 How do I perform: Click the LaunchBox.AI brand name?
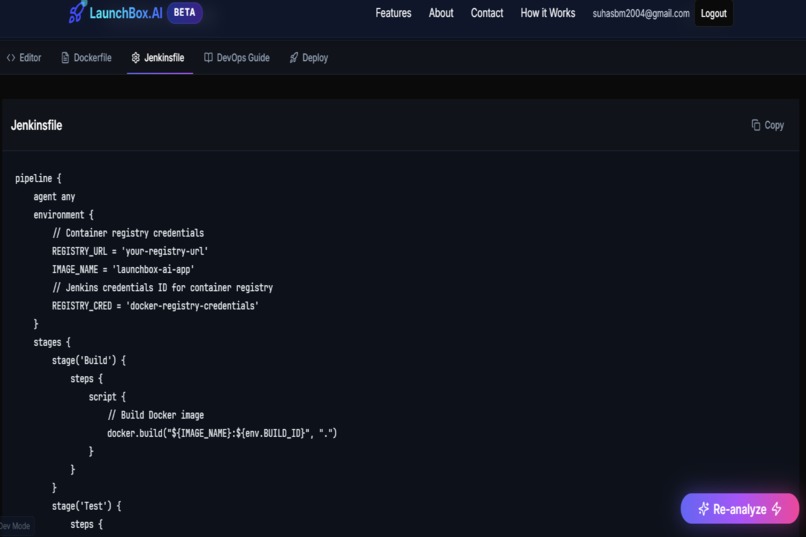pos(126,13)
